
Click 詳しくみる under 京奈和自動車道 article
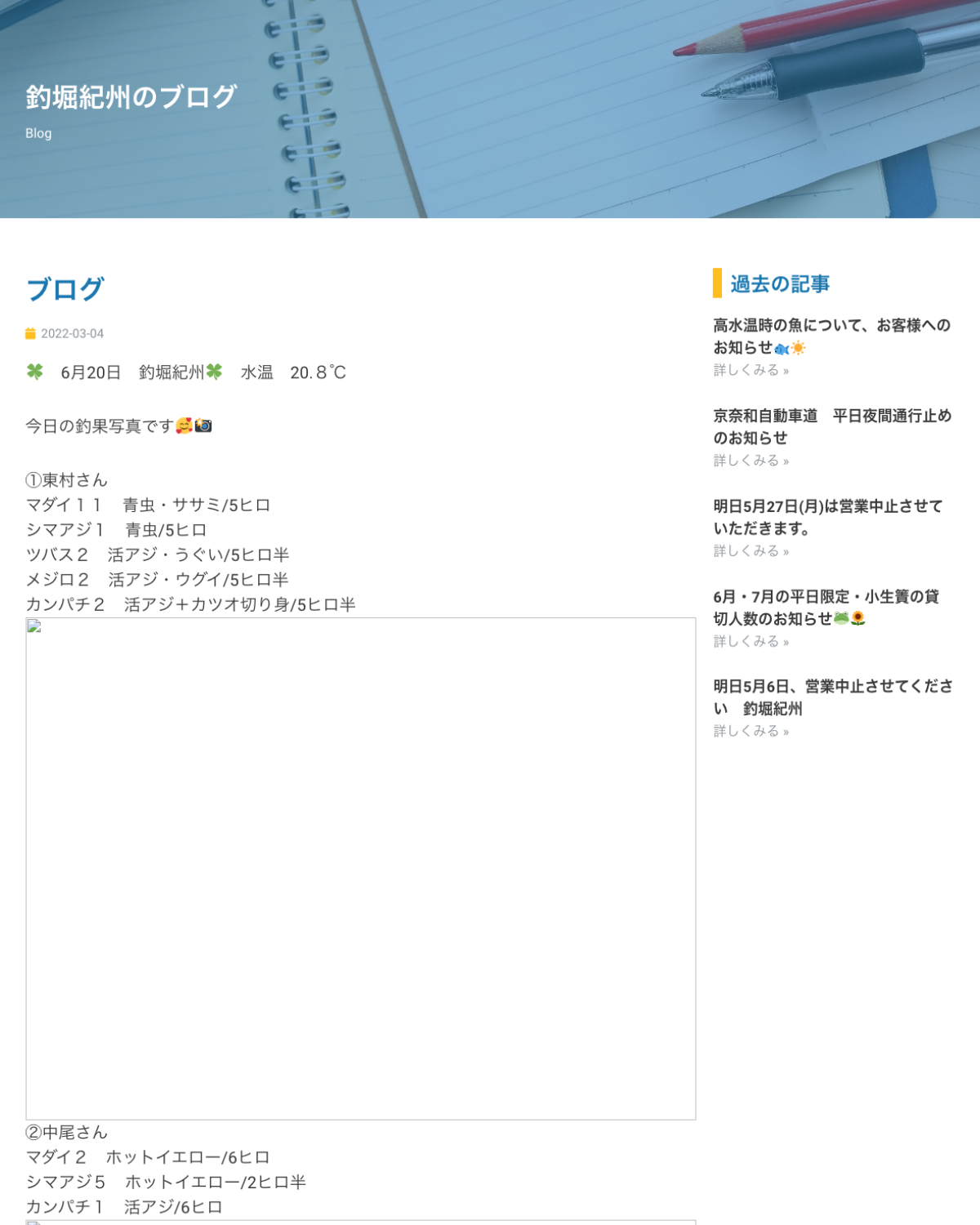pos(751,461)
